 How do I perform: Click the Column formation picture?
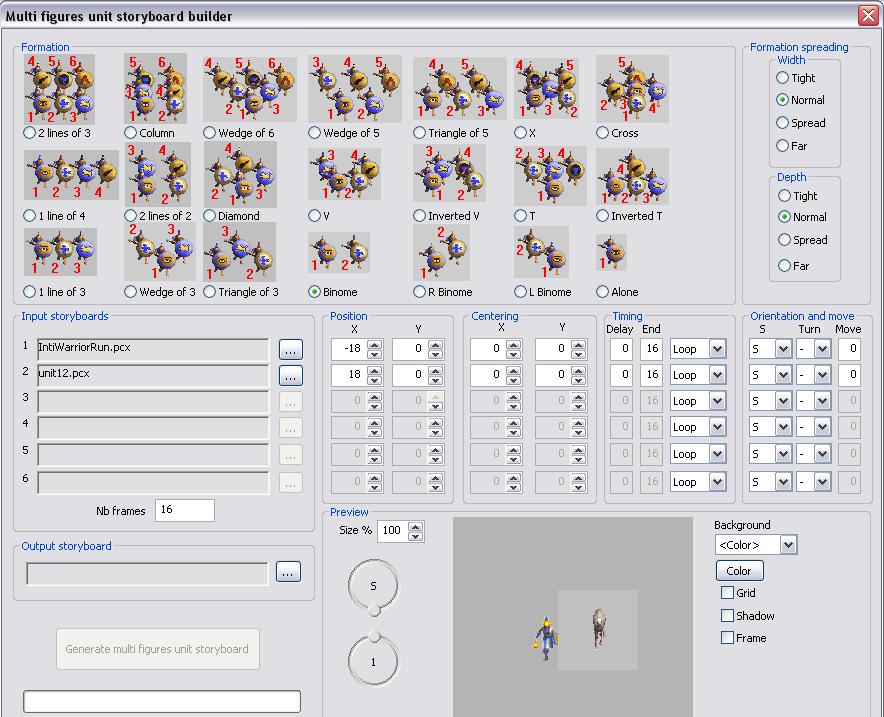pyautogui.click(x=156, y=88)
